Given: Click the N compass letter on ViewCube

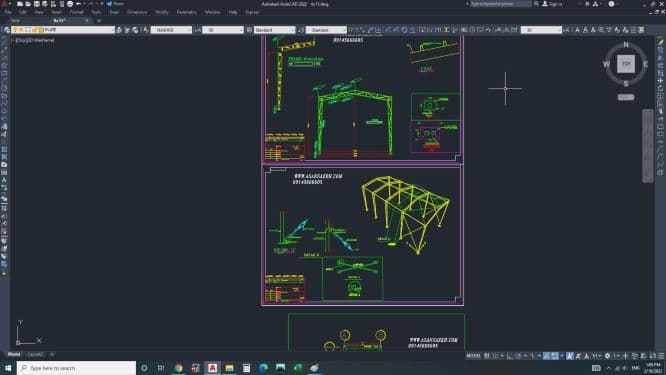Looking at the screenshot, I should [626, 45].
